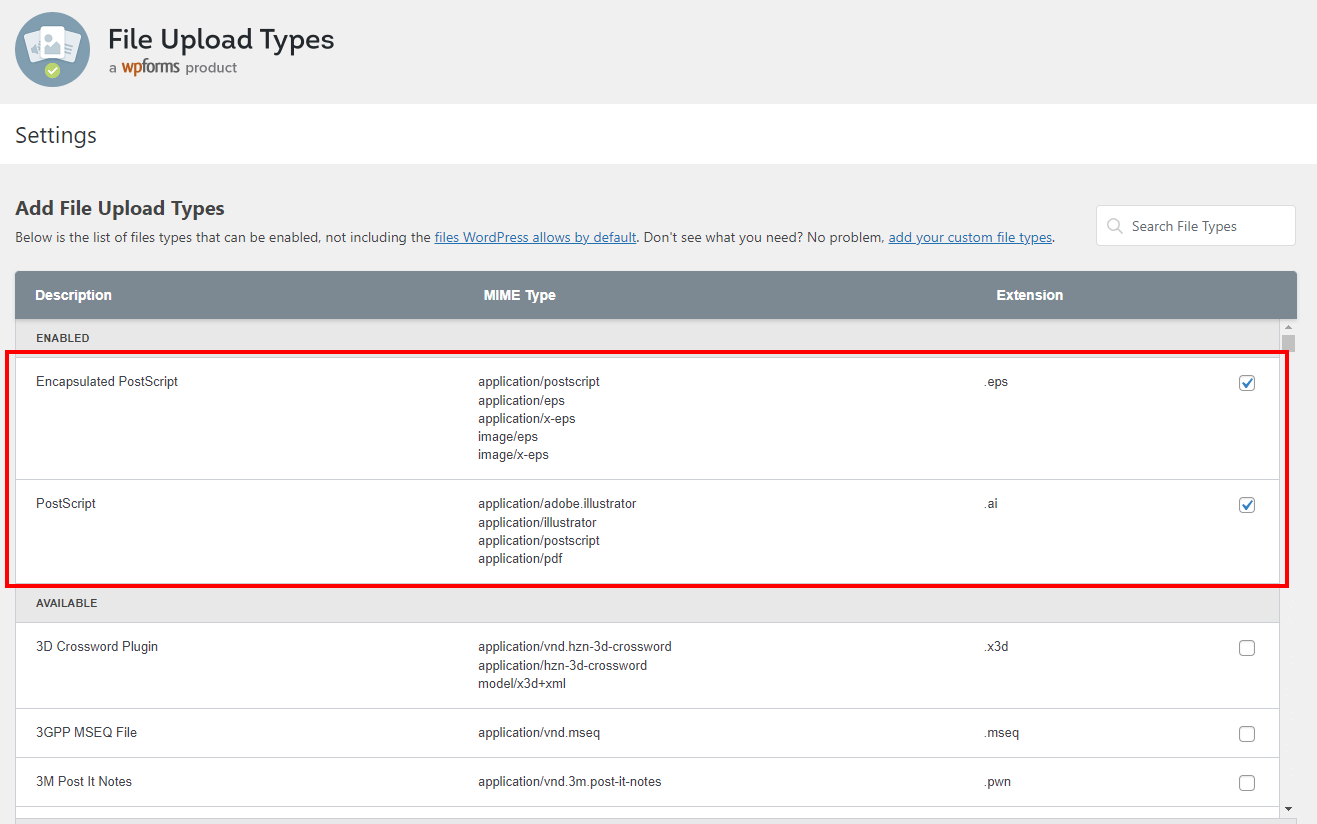
Task: Enable the 3M Post It Notes checkbox
Action: pyautogui.click(x=1247, y=783)
